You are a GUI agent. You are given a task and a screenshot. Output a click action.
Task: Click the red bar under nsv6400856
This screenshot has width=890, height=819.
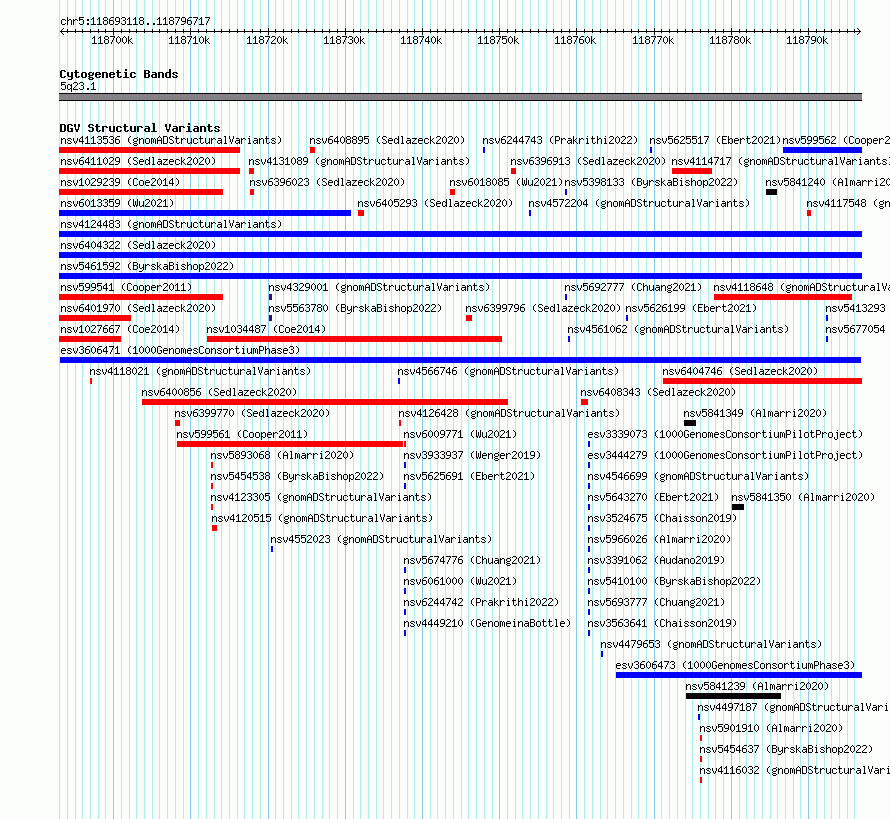click(325, 402)
